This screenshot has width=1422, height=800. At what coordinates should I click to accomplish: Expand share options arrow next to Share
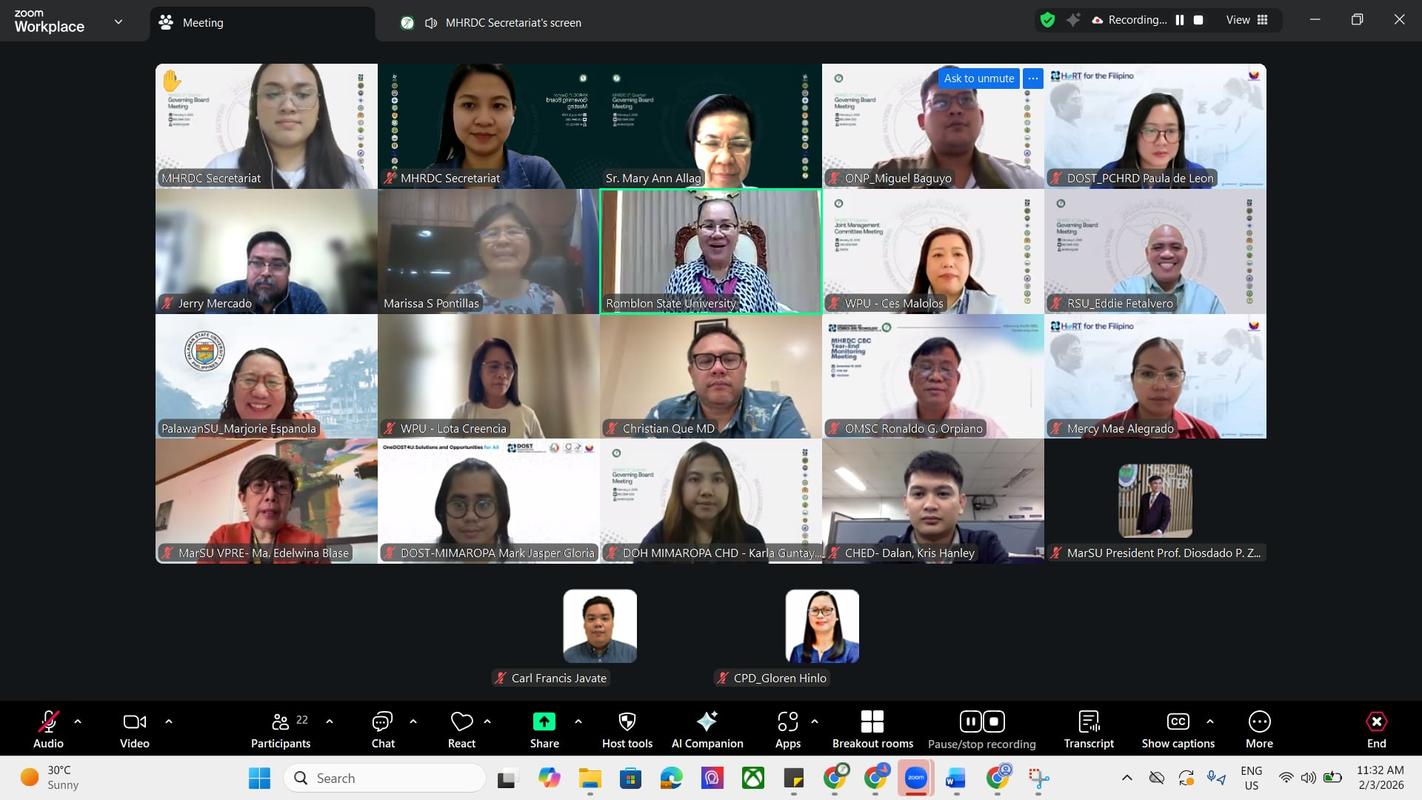coord(578,721)
